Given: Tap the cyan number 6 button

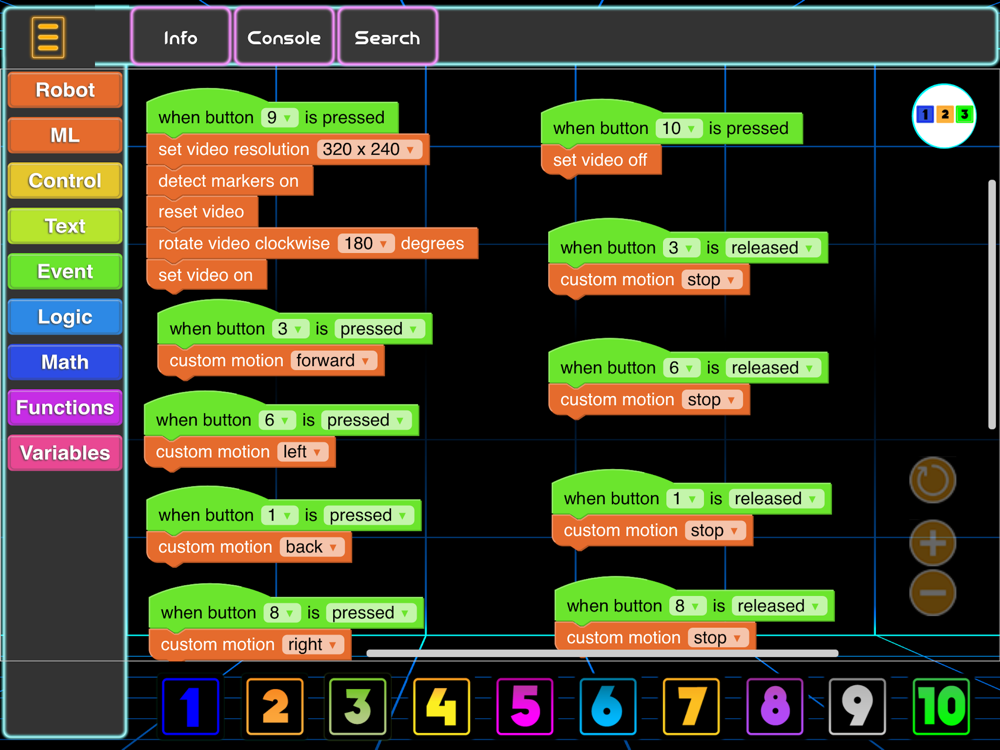Looking at the screenshot, I should pyautogui.click(x=608, y=707).
